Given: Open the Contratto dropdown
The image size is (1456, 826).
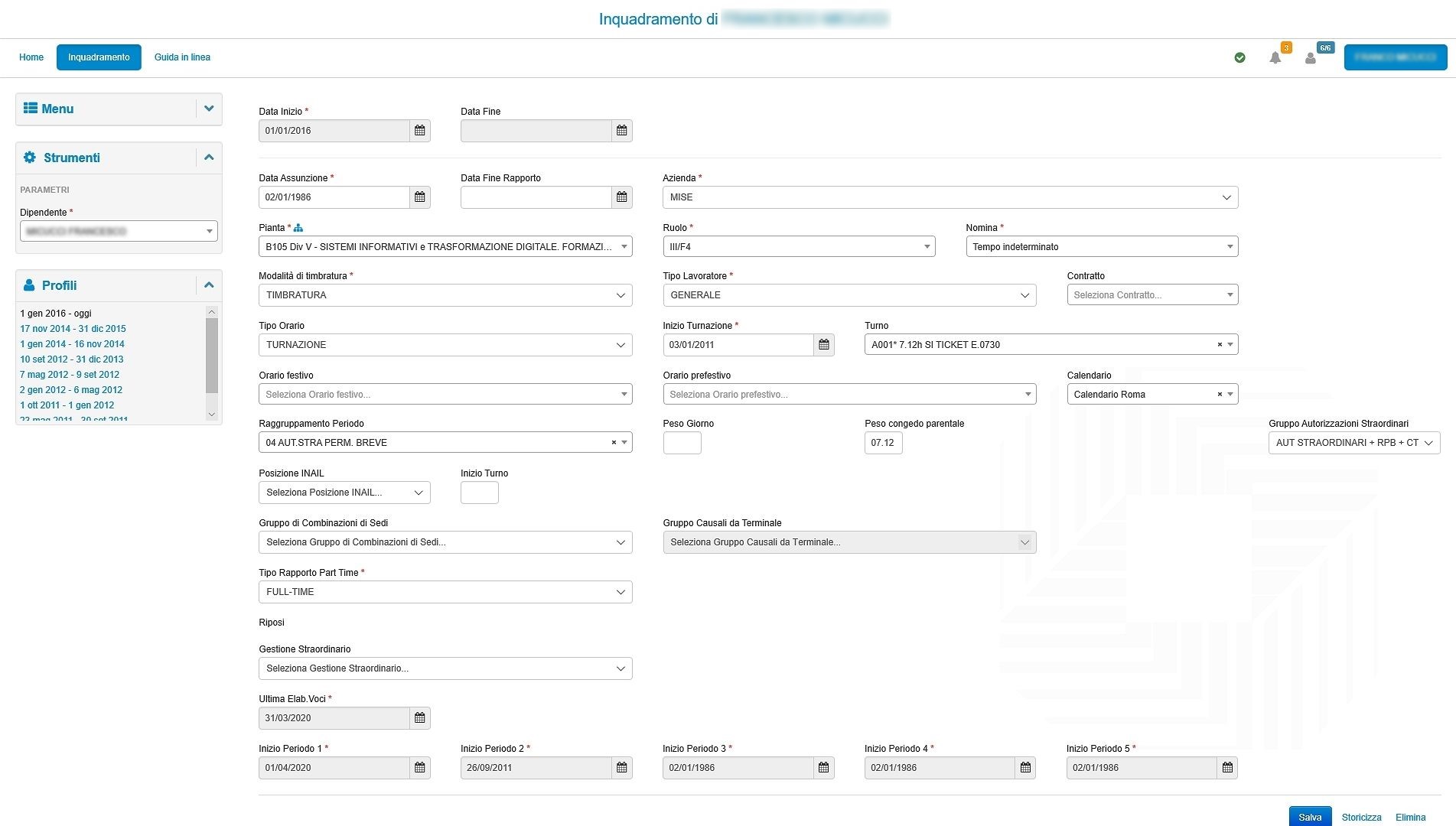Looking at the screenshot, I should [x=1152, y=295].
